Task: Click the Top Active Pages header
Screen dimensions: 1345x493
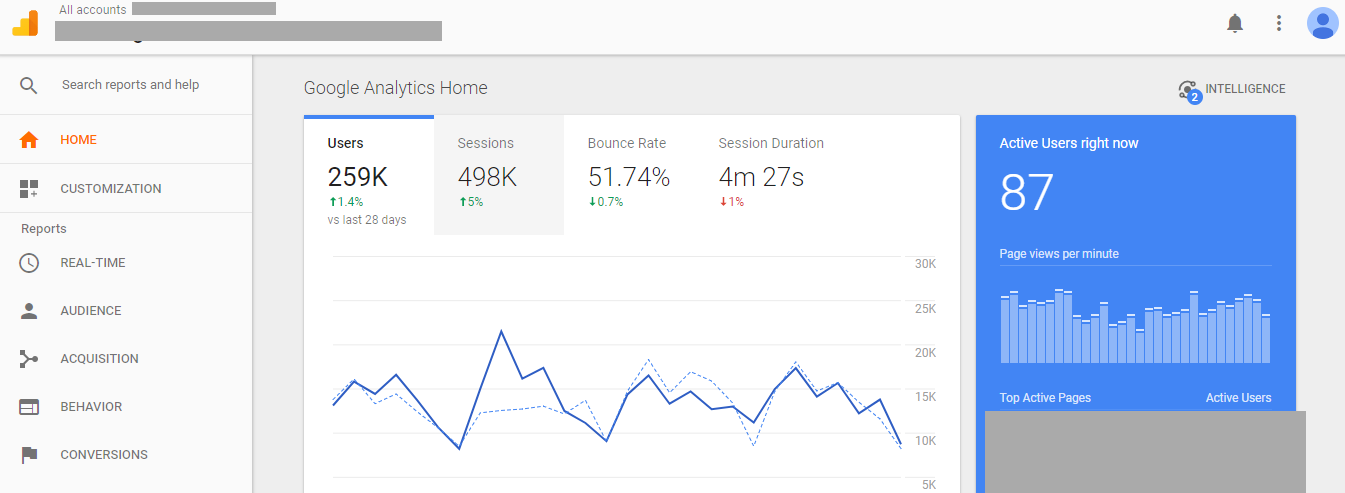Action: pyautogui.click(x=1045, y=398)
